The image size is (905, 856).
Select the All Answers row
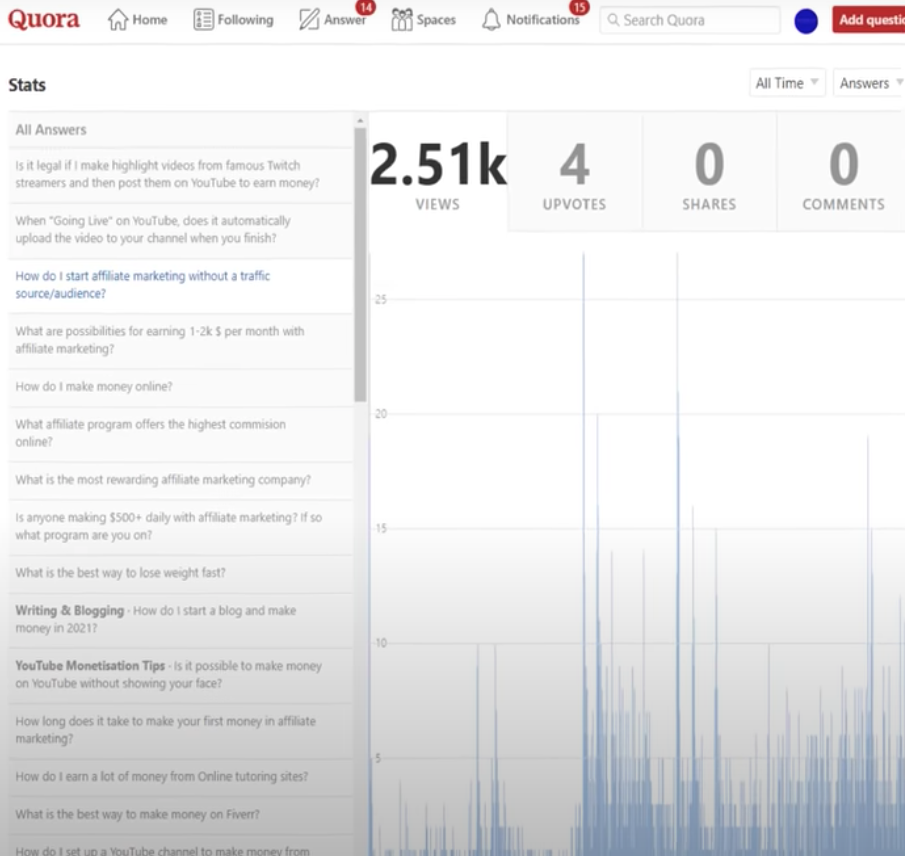(x=180, y=130)
